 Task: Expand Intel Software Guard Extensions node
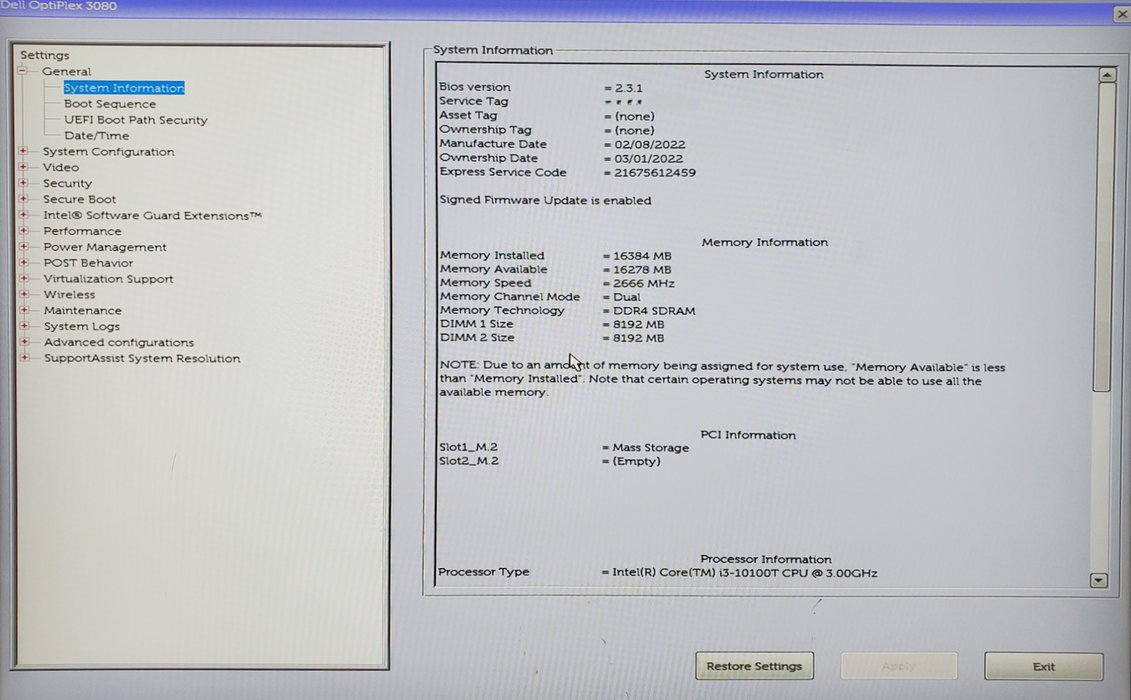[23, 214]
